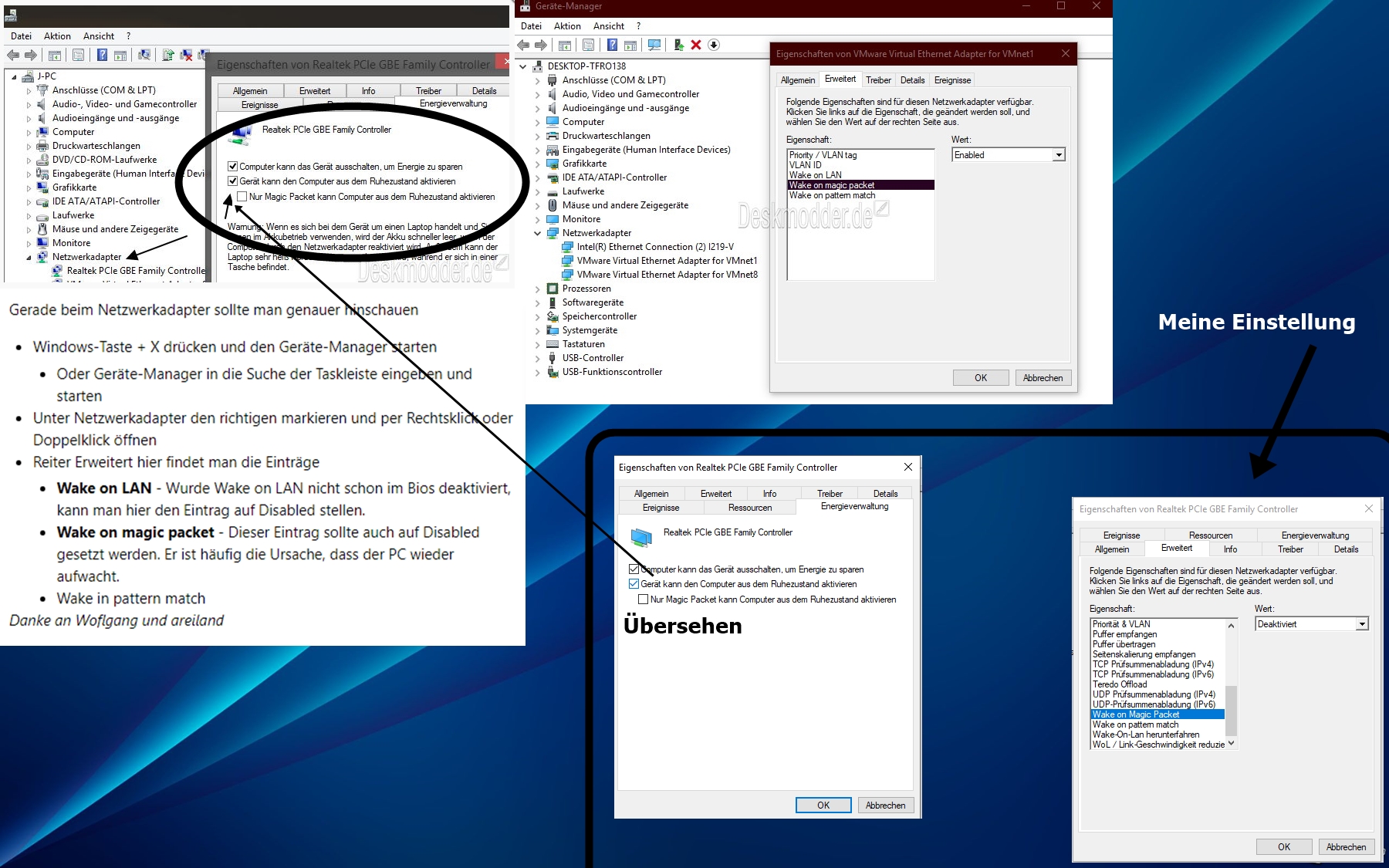Image resolution: width=1389 pixels, height=868 pixels.
Task: Click Mäuse und andere Zeigegeräte icon in J-PC tree
Action: click(42, 229)
